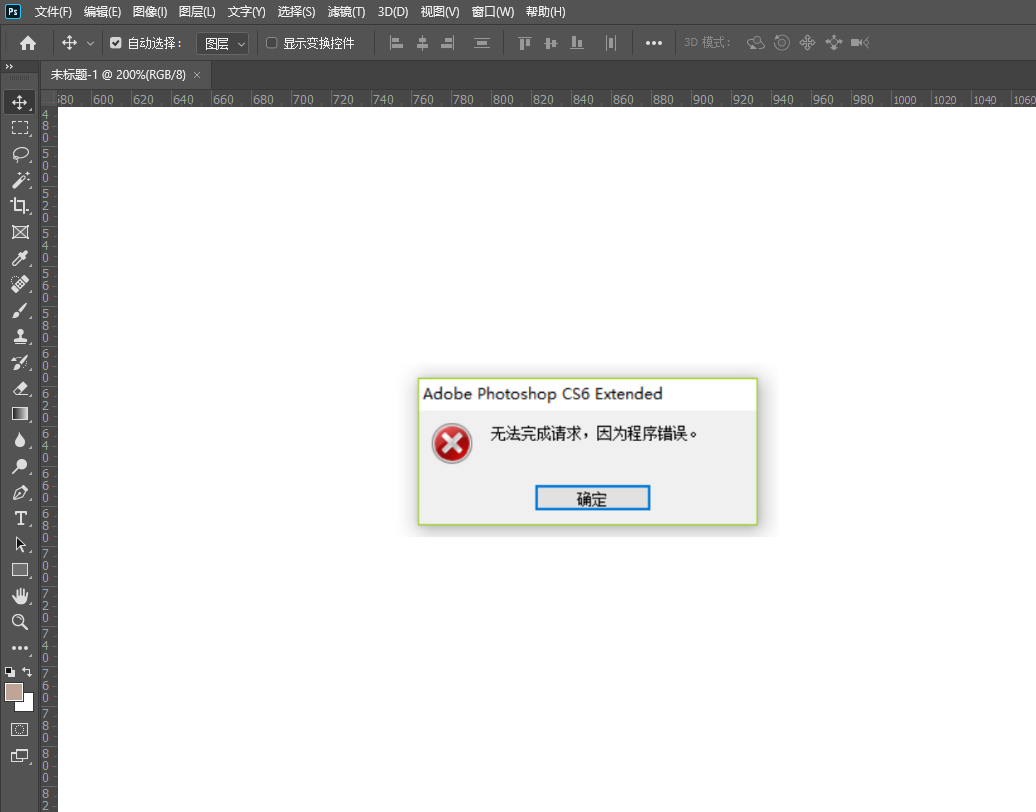Select the Magic Wand tool
This screenshot has height=812, width=1036.
[x=20, y=180]
